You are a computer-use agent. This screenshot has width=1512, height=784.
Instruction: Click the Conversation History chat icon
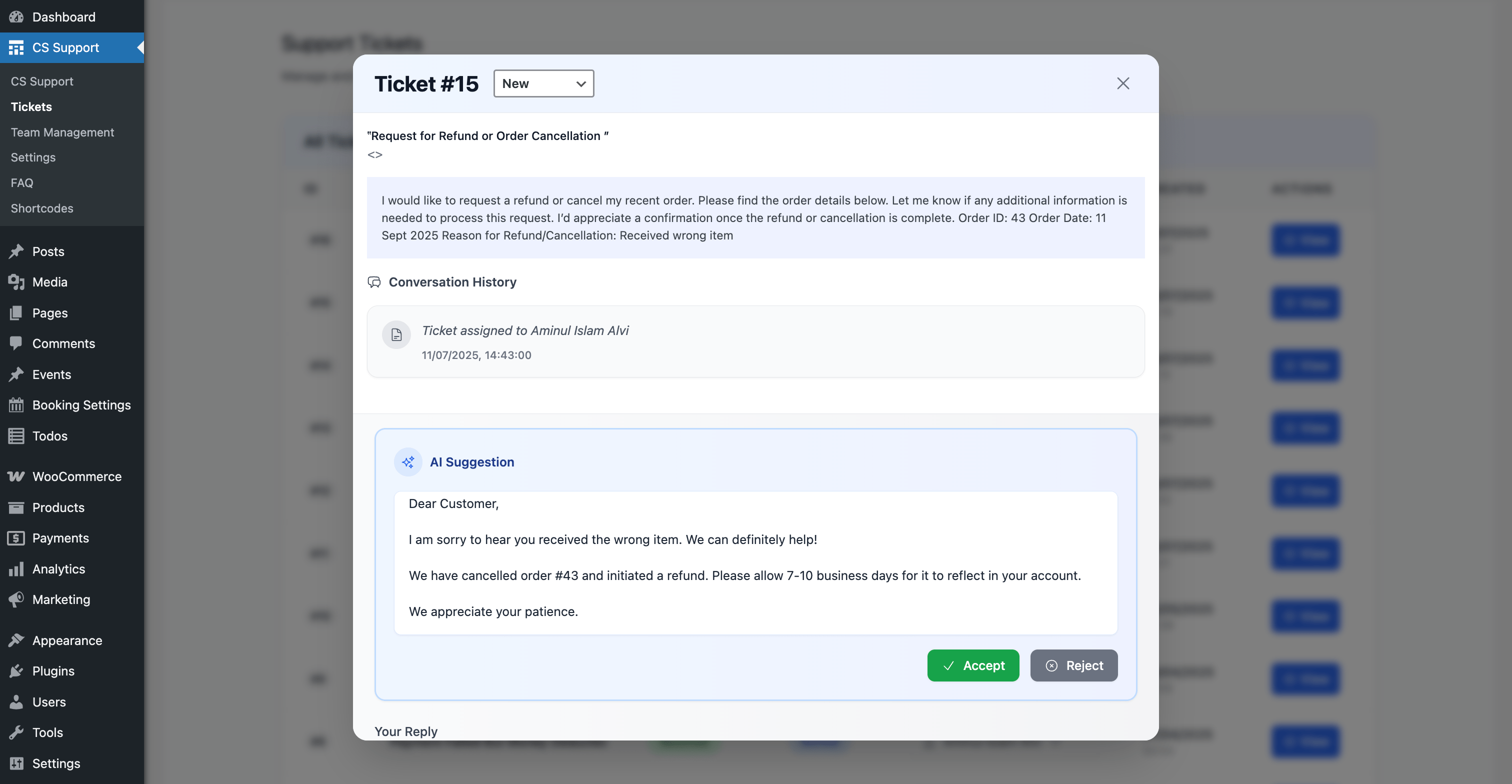[x=374, y=282]
